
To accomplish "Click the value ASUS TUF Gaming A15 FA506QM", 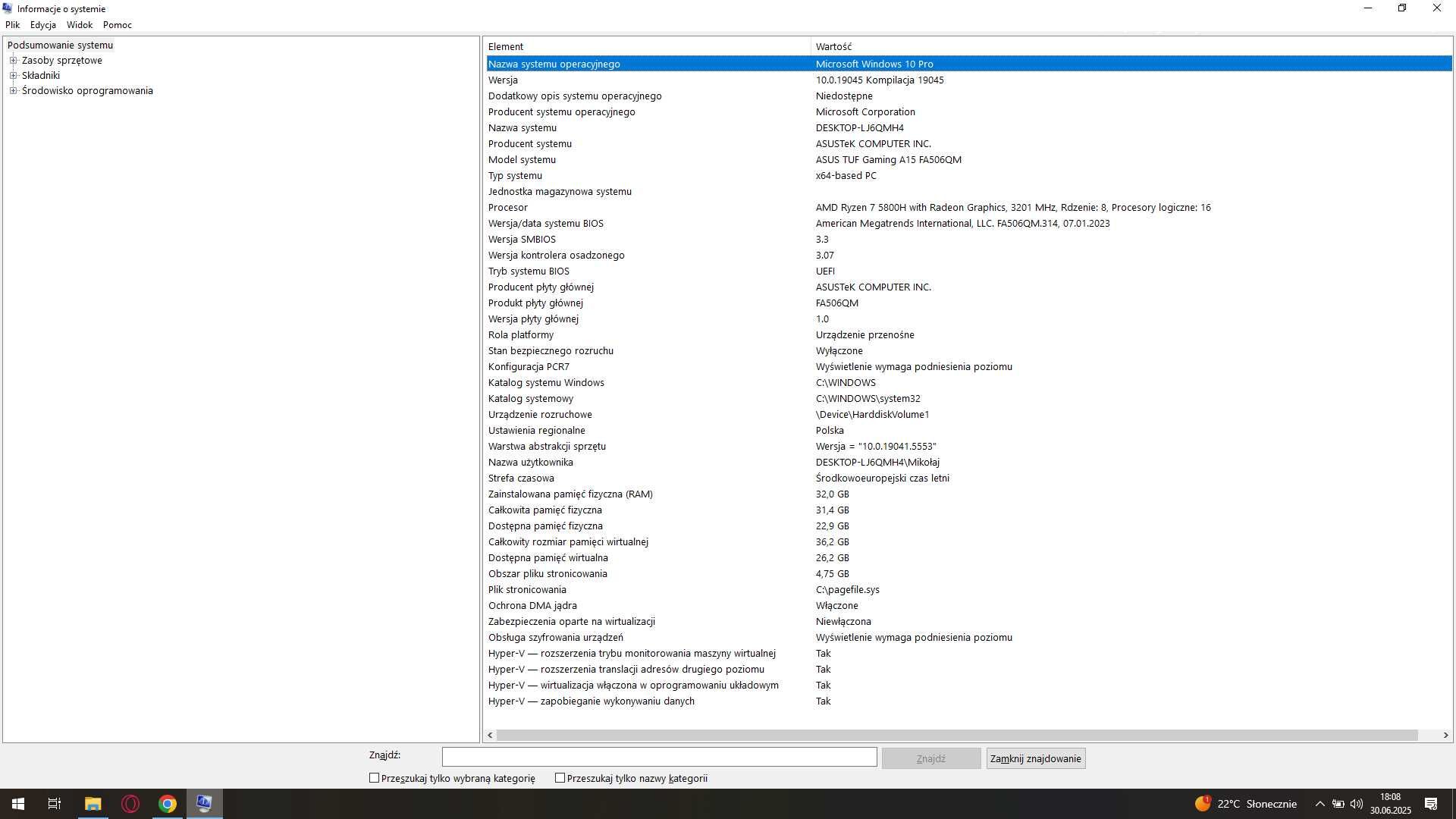I will [888, 160].
